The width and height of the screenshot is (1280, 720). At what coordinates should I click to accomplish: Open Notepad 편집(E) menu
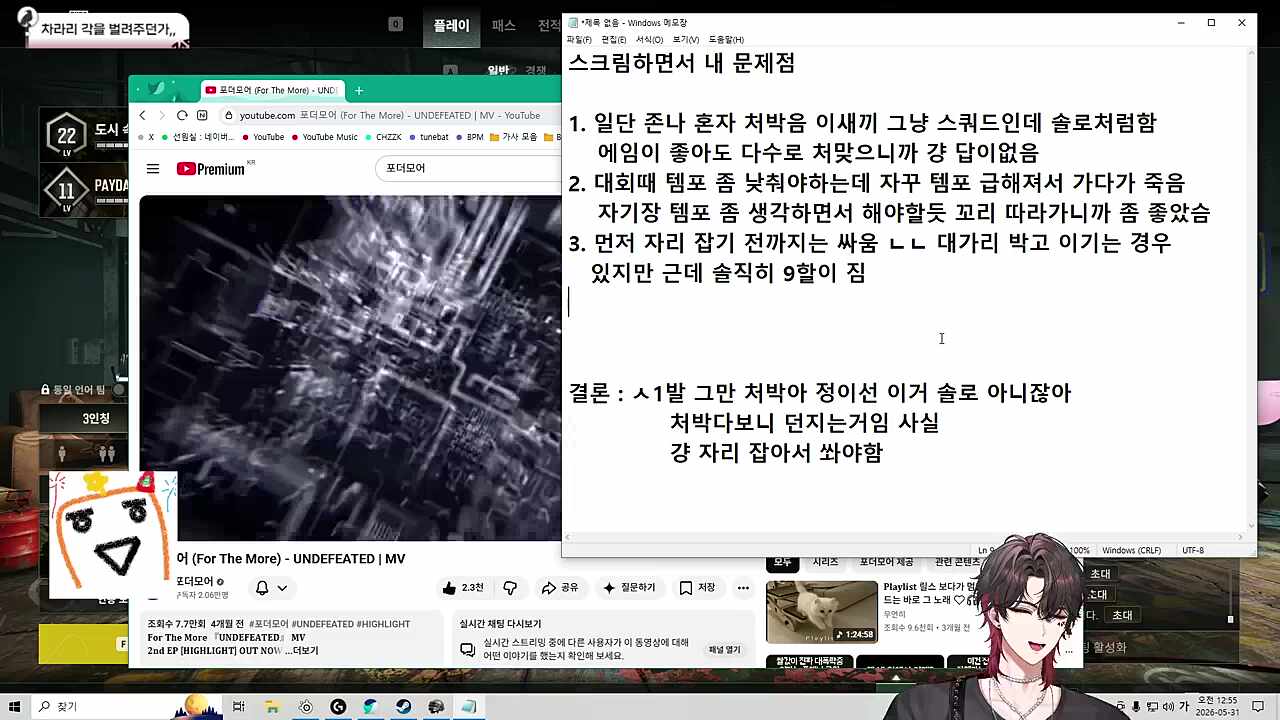pyautogui.click(x=614, y=40)
